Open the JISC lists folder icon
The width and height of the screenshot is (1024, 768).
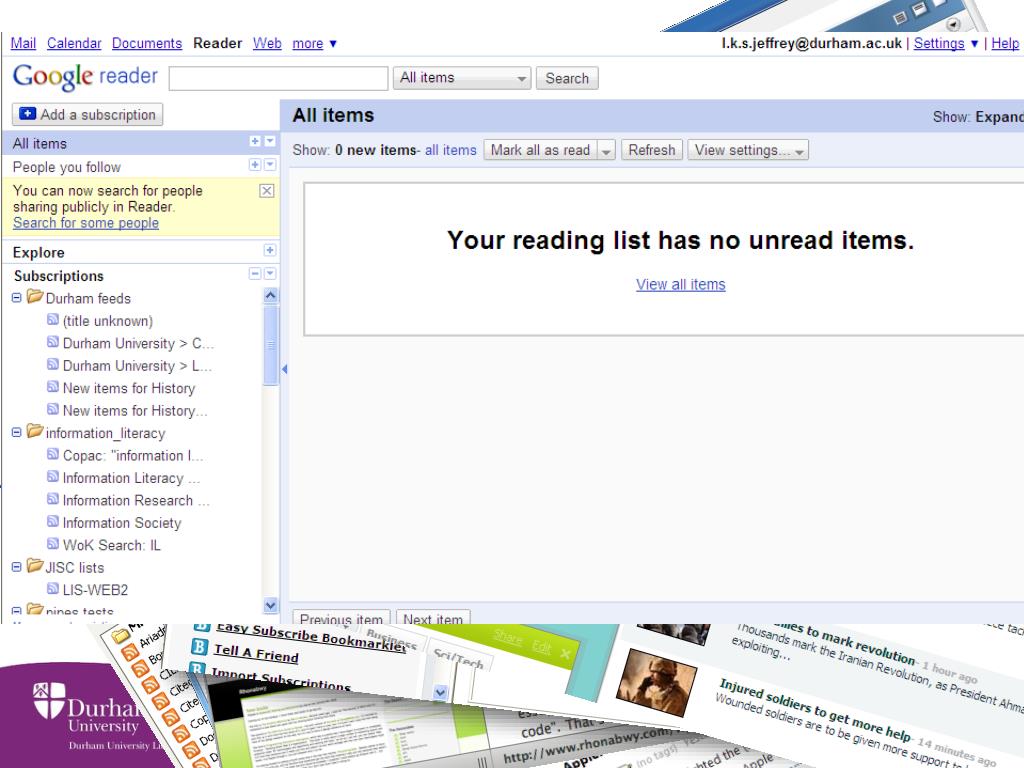click(x=35, y=566)
